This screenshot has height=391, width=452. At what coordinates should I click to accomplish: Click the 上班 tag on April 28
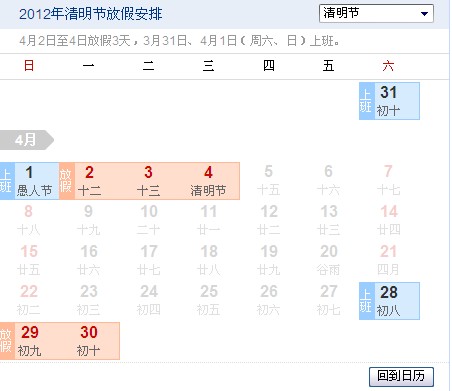(x=367, y=301)
